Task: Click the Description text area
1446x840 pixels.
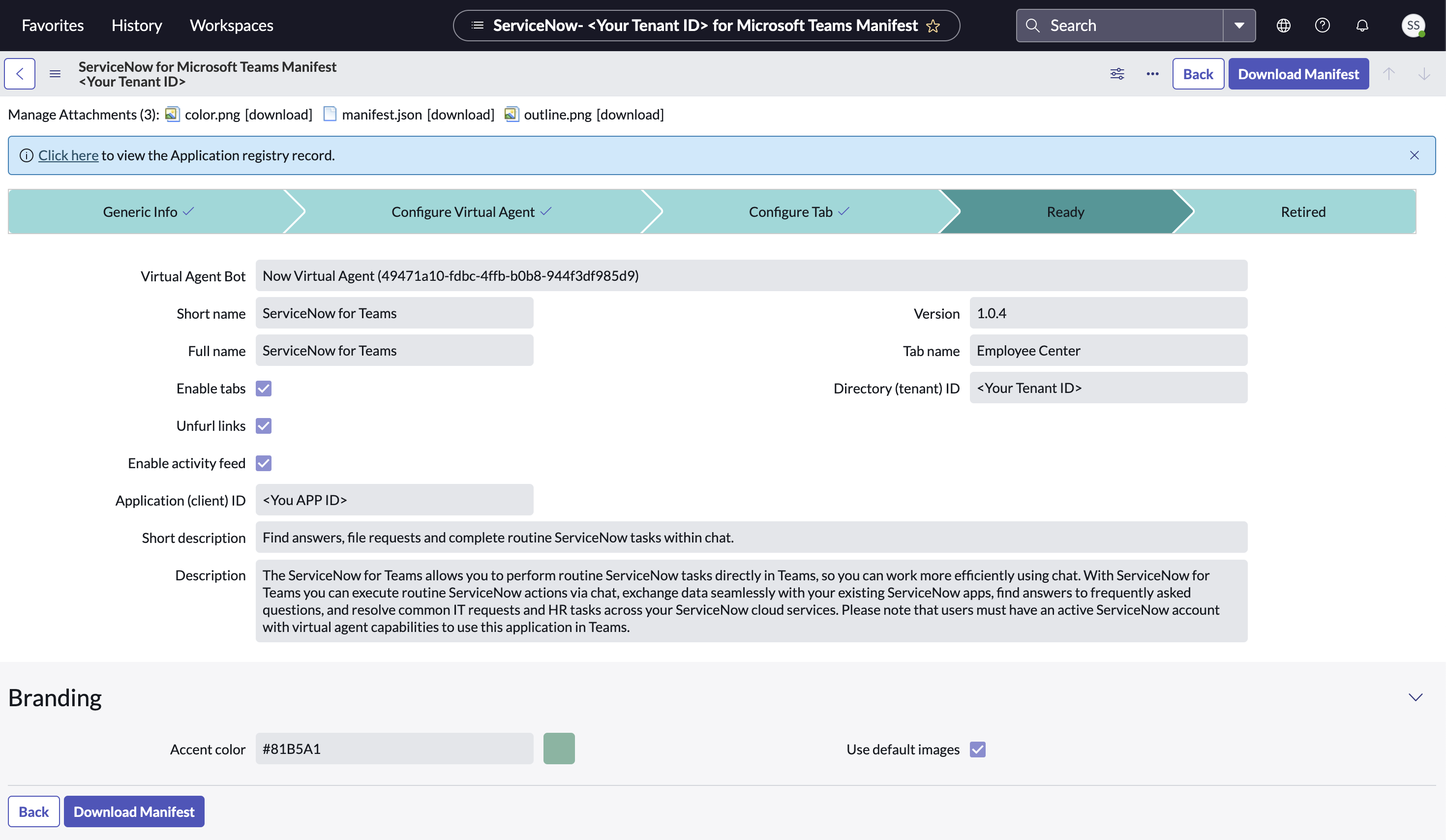Action: 751,601
